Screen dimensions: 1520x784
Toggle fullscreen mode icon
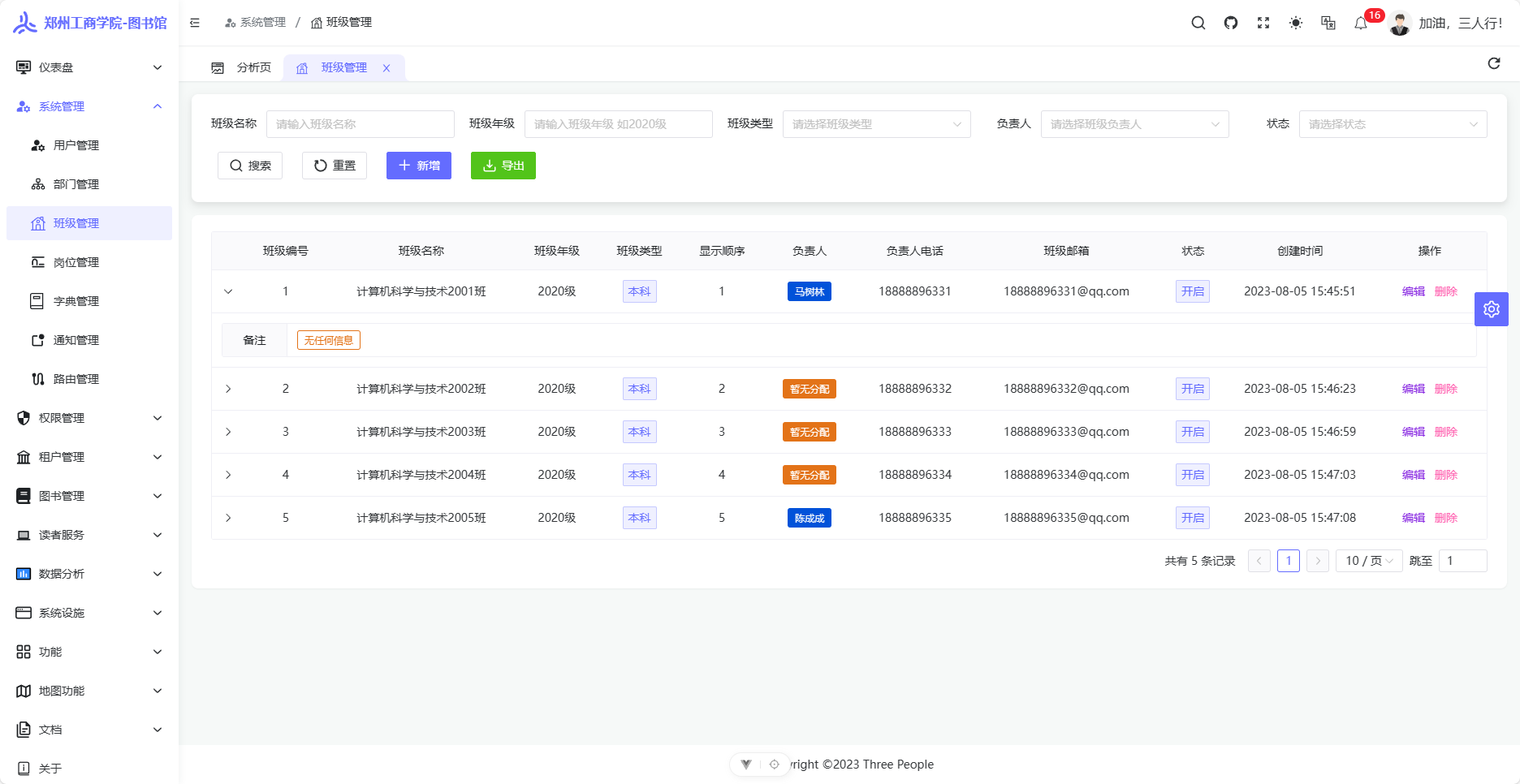point(1263,23)
